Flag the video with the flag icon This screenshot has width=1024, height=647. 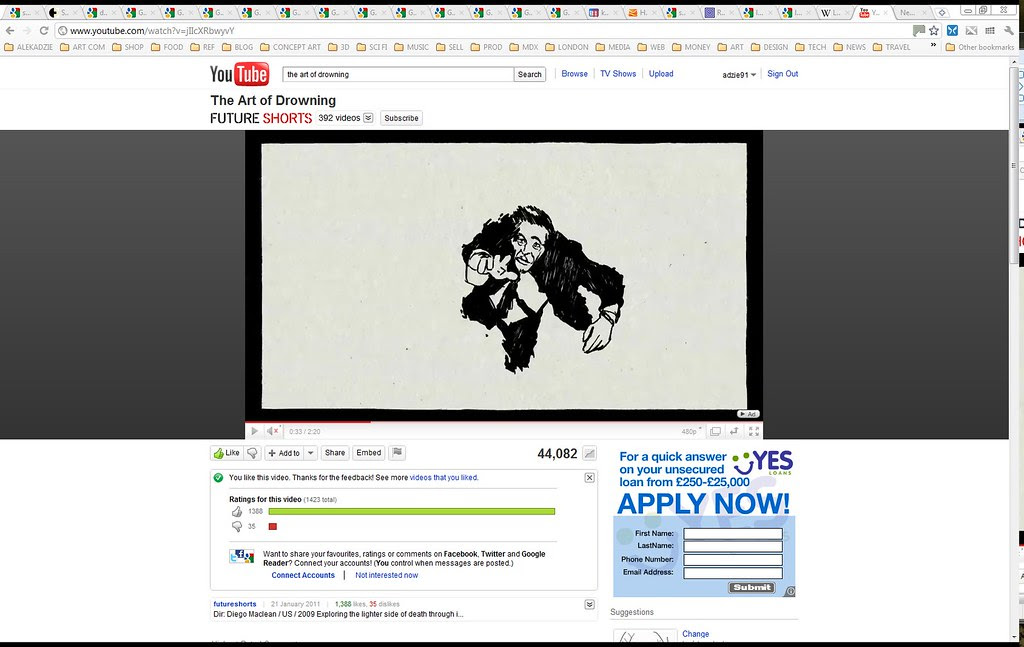click(397, 452)
